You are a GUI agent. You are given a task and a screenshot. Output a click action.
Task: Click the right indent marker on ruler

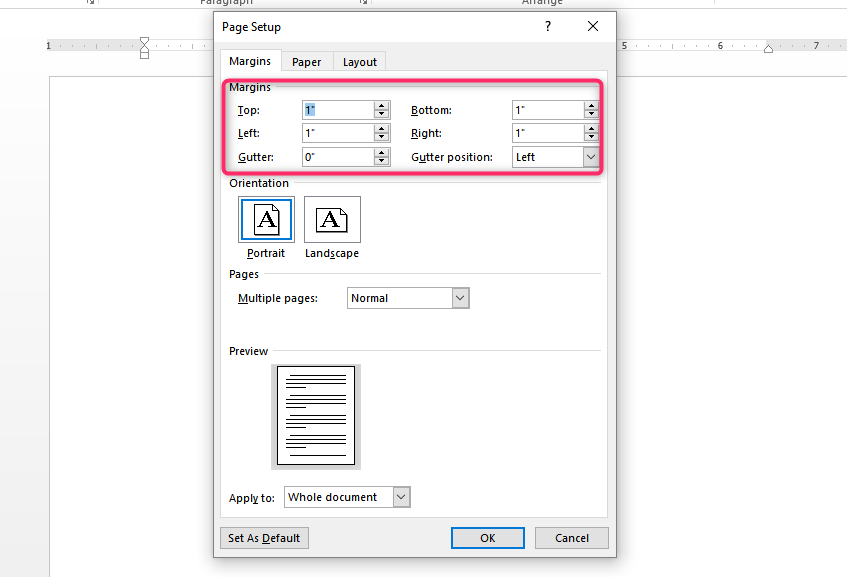(768, 49)
